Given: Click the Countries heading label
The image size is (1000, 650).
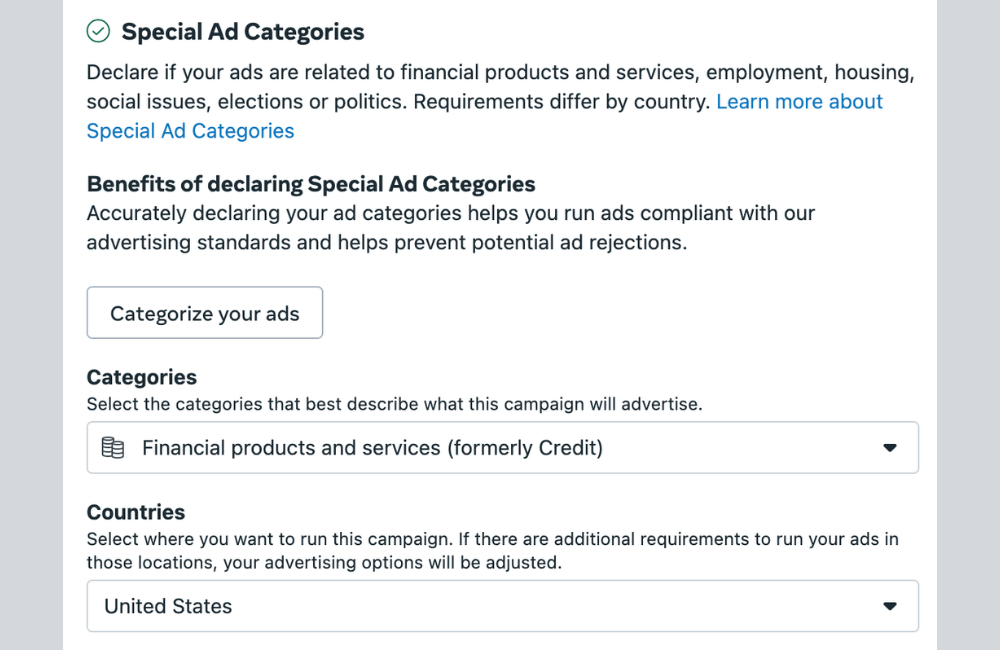Looking at the screenshot, I should coord(135,512).
